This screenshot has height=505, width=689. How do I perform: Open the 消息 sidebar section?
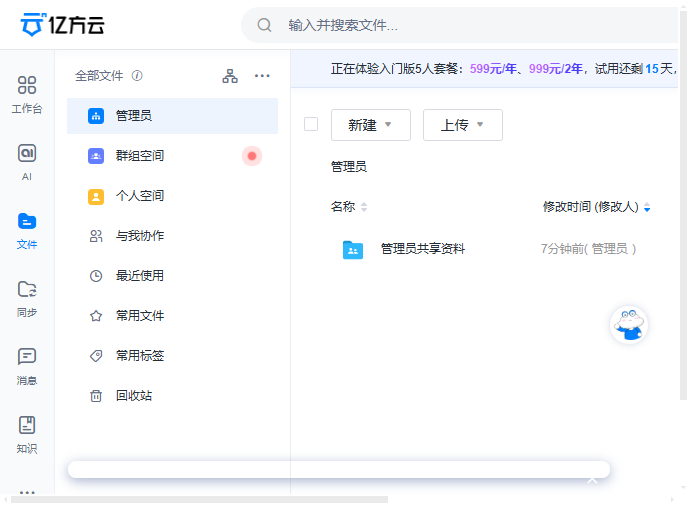27,367
